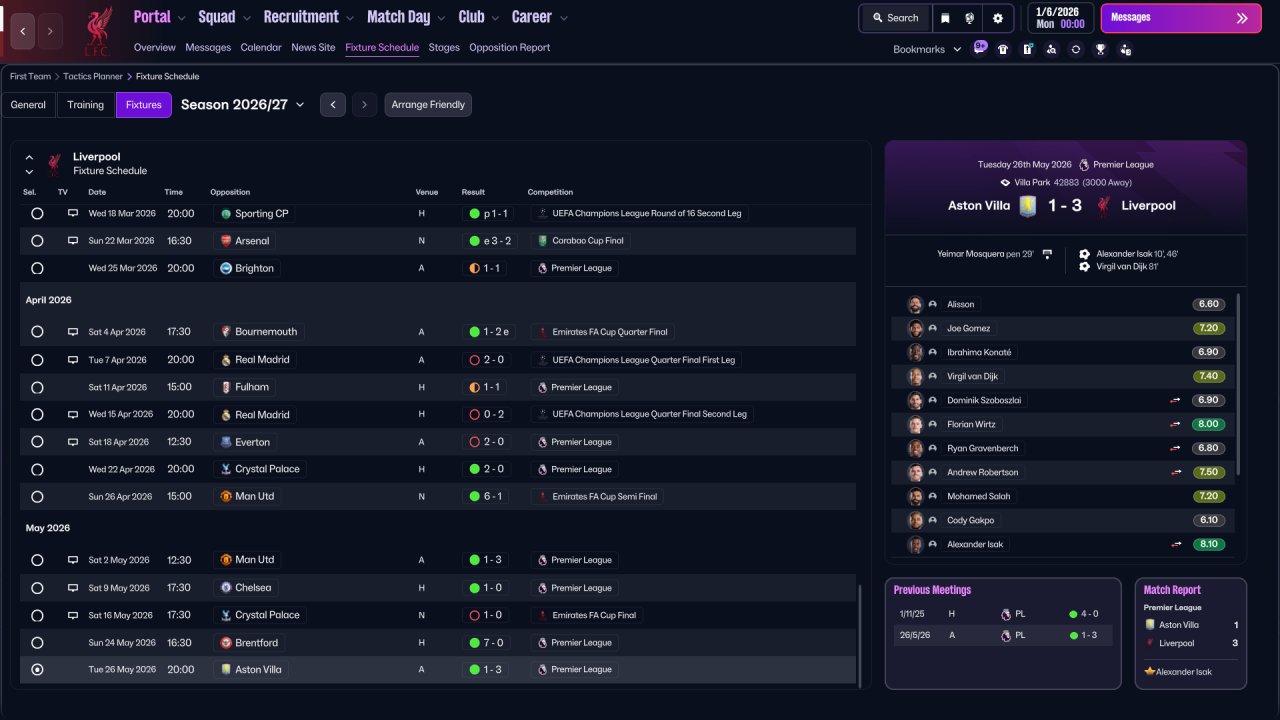1280x720 pixels.
Task: Click Alisson's player portrait
Action: [915, 304]
